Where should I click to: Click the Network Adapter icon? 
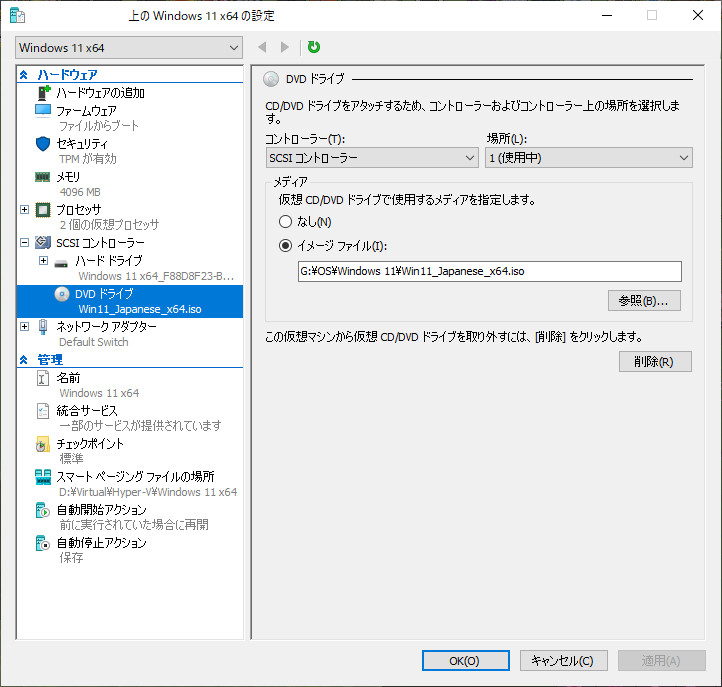coord(43,327)
